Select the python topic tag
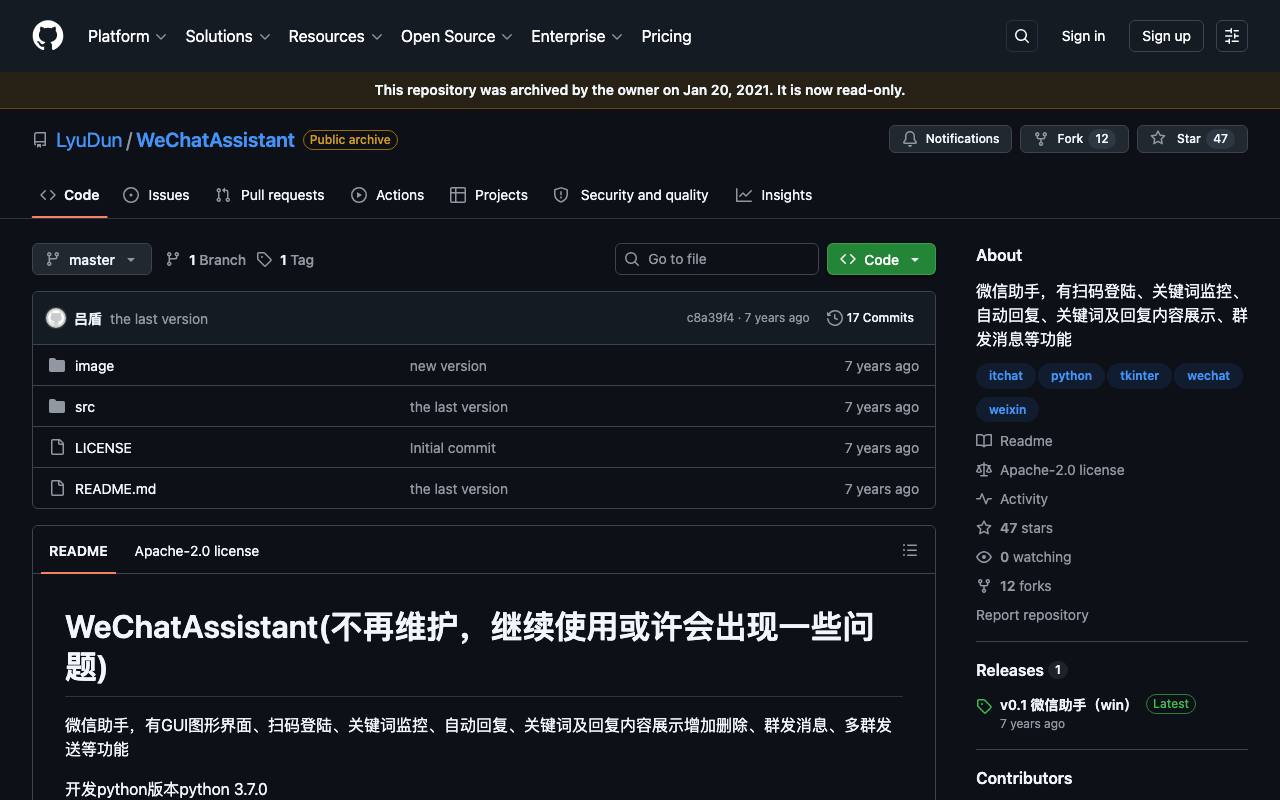This screenshot has width=1280, height=800. [x=1071, y=376]
